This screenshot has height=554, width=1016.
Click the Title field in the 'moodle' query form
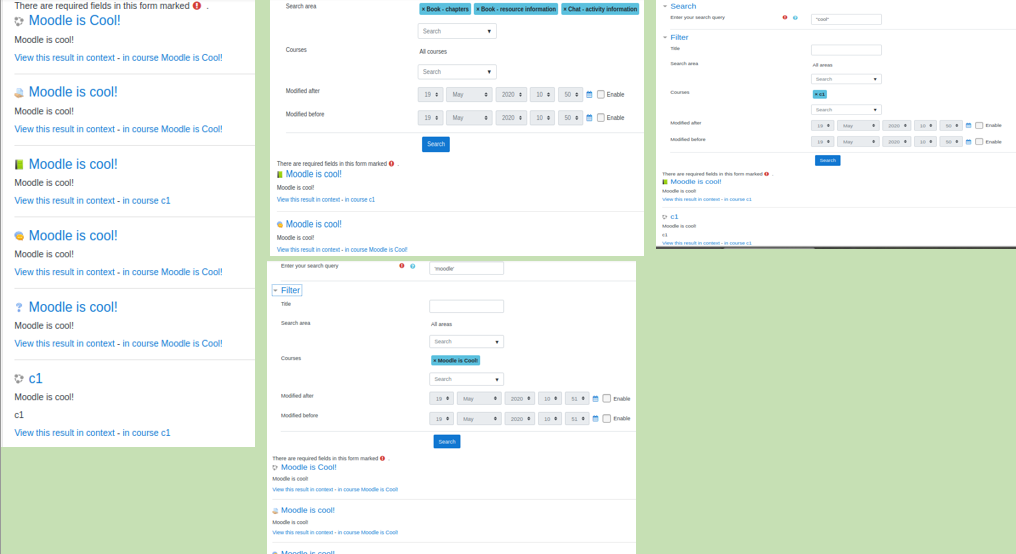(x=466, y=306)
